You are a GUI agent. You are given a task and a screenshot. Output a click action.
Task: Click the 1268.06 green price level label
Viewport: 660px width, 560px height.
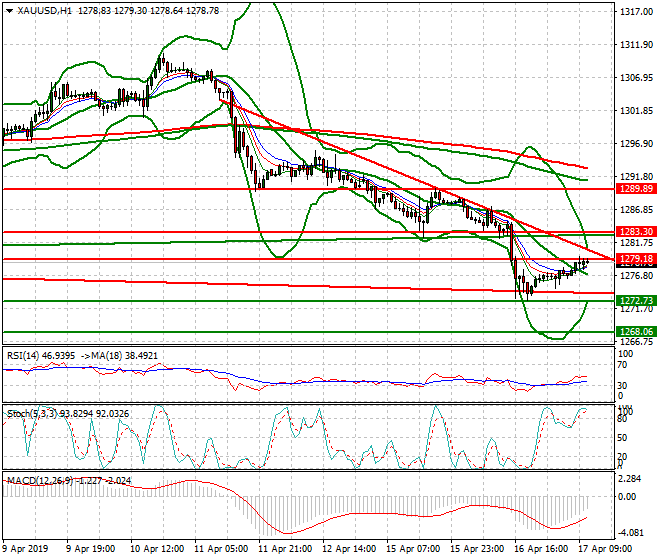(x=636, y=332)
